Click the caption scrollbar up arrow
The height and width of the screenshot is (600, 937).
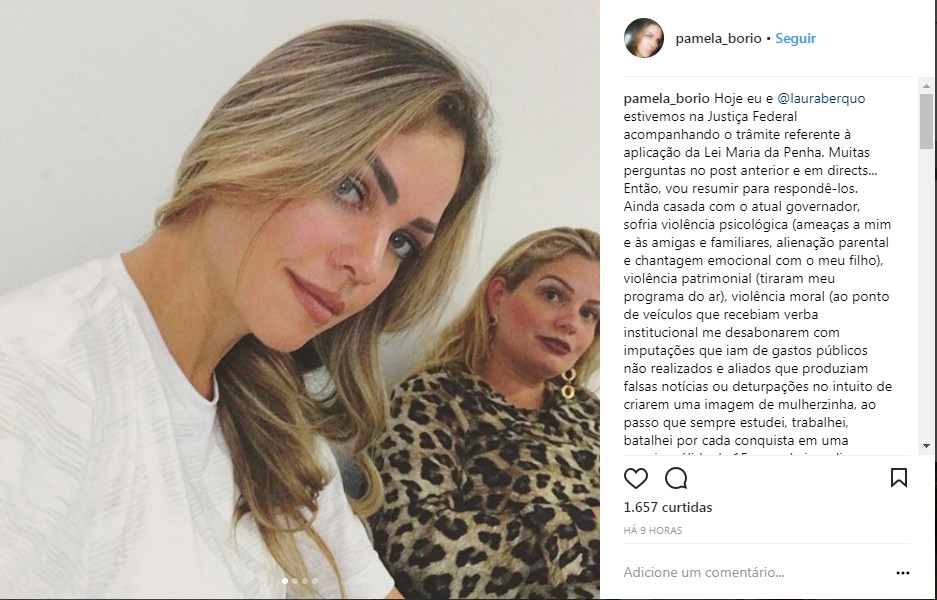tap(926, 86)
